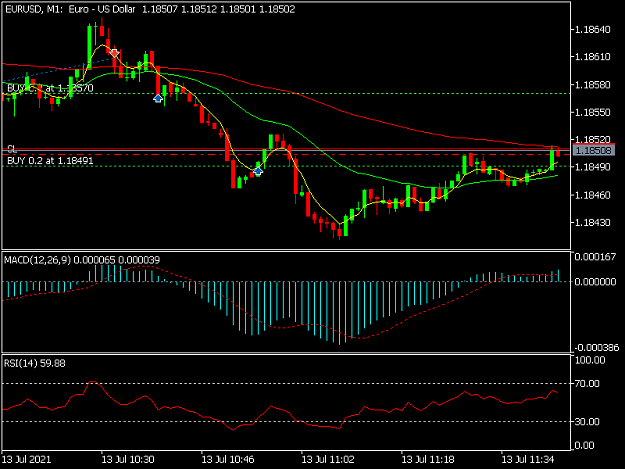Image resolution: width=625 pixels, height=469 pixels.
Task: Select the 'BUY 0.2 at 1.18491' order label
Action: click(x=50, y=161)
